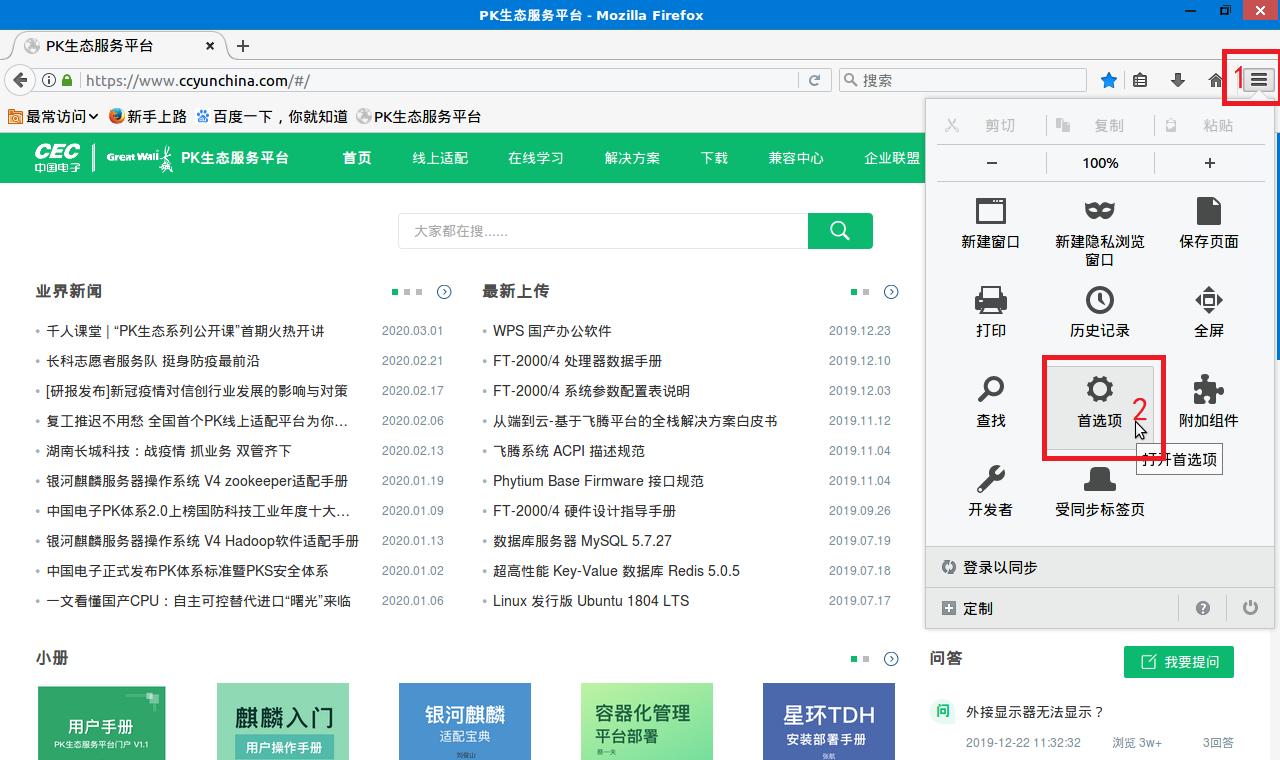This screenshot has width=1280, height=760.
Task: Open the print dialog
Action: (991, 310)
